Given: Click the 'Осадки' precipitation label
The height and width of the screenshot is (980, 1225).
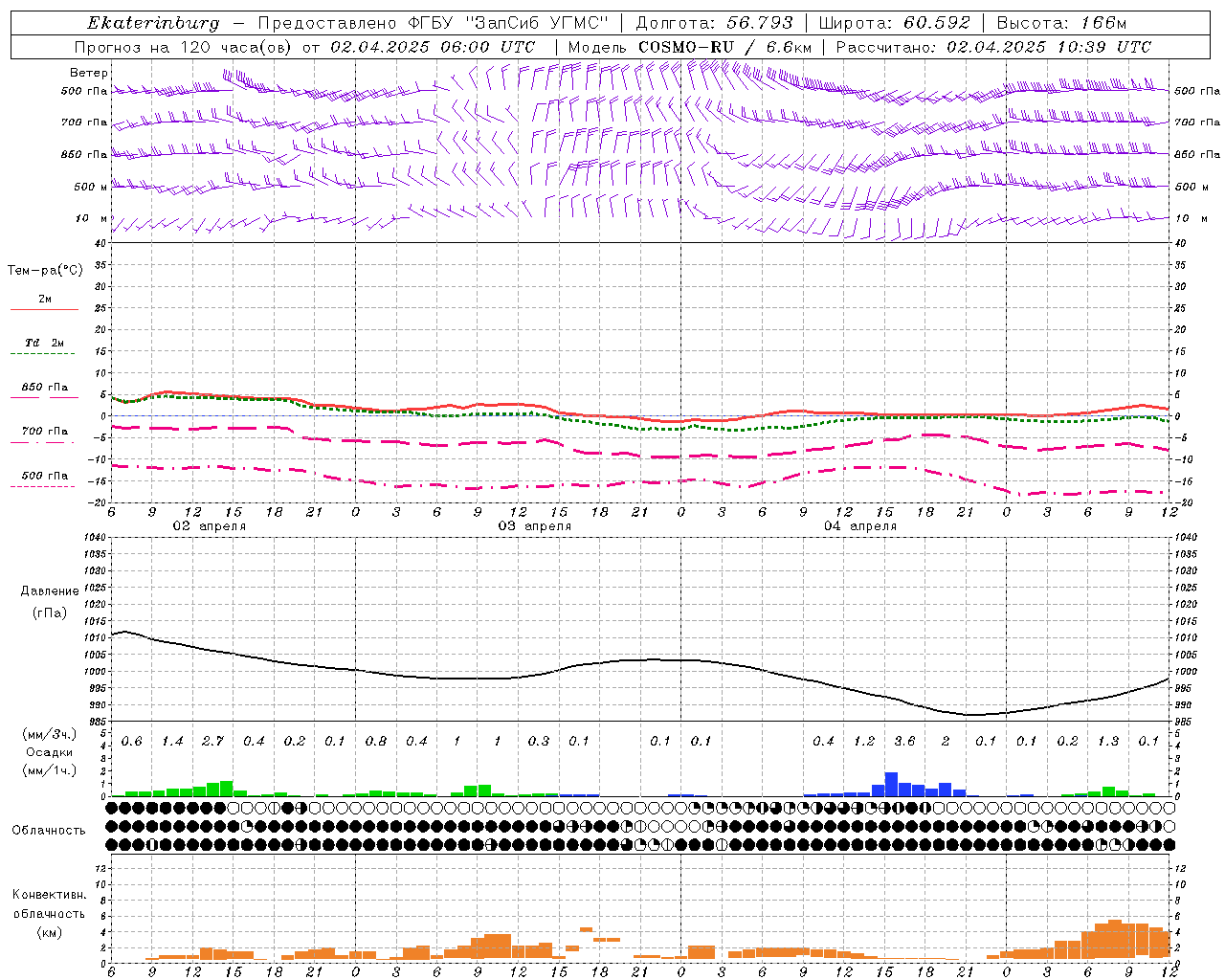Looking at the screenshot, I should pyautogui.click(x=49, y=752).
